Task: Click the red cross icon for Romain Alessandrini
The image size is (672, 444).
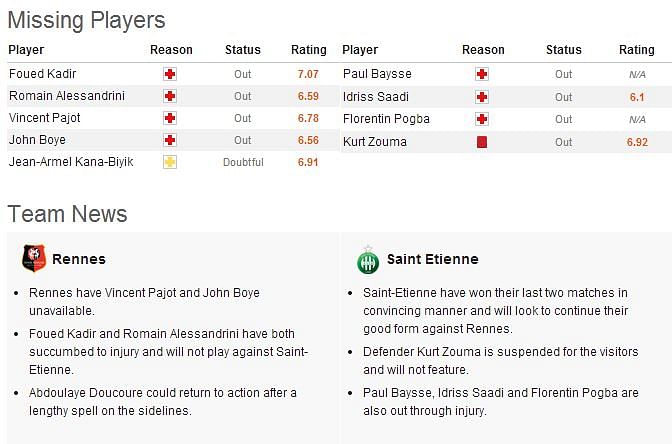Action: pos(170,96)
